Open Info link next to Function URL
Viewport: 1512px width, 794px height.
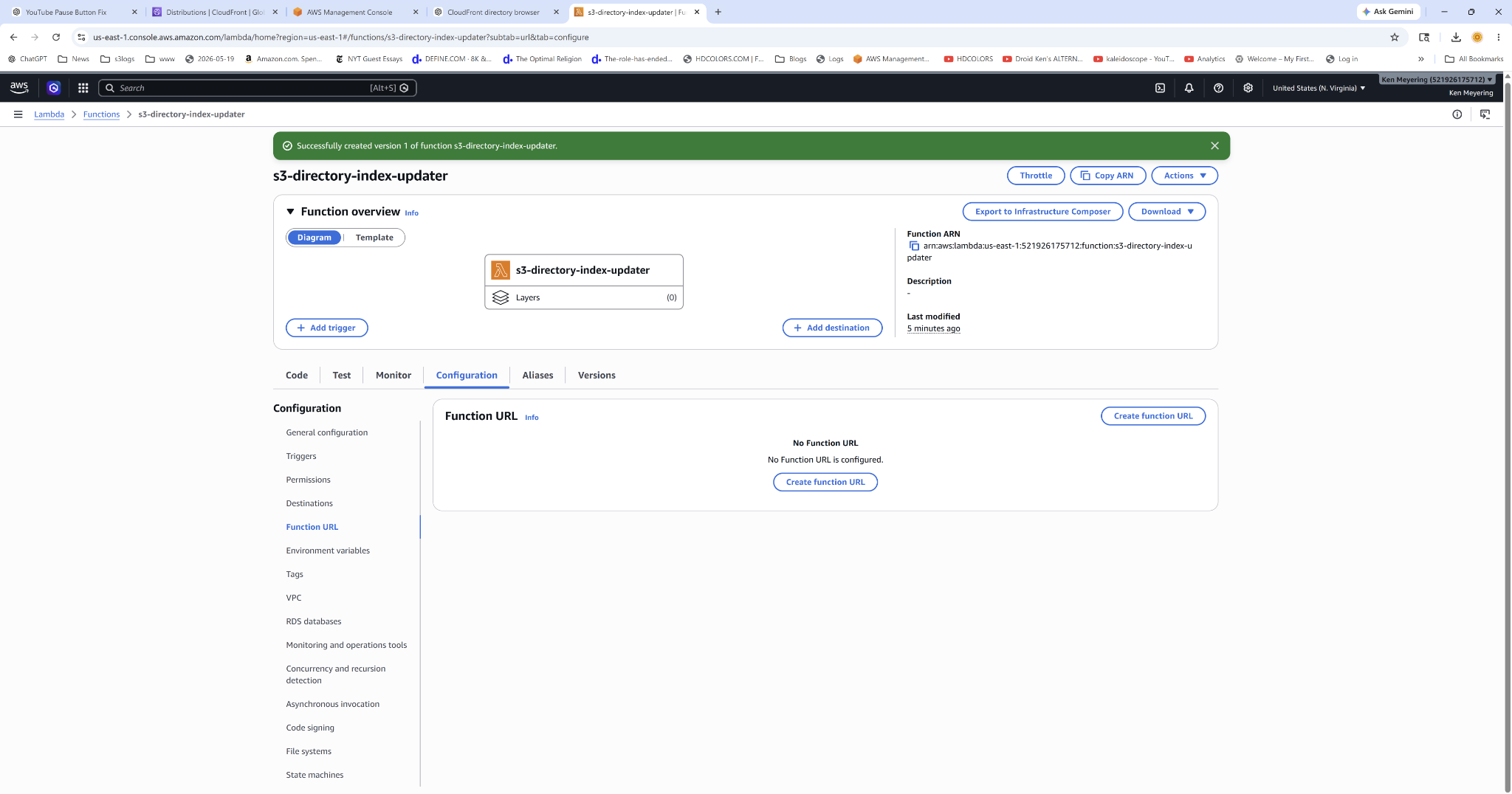point(532,418)
